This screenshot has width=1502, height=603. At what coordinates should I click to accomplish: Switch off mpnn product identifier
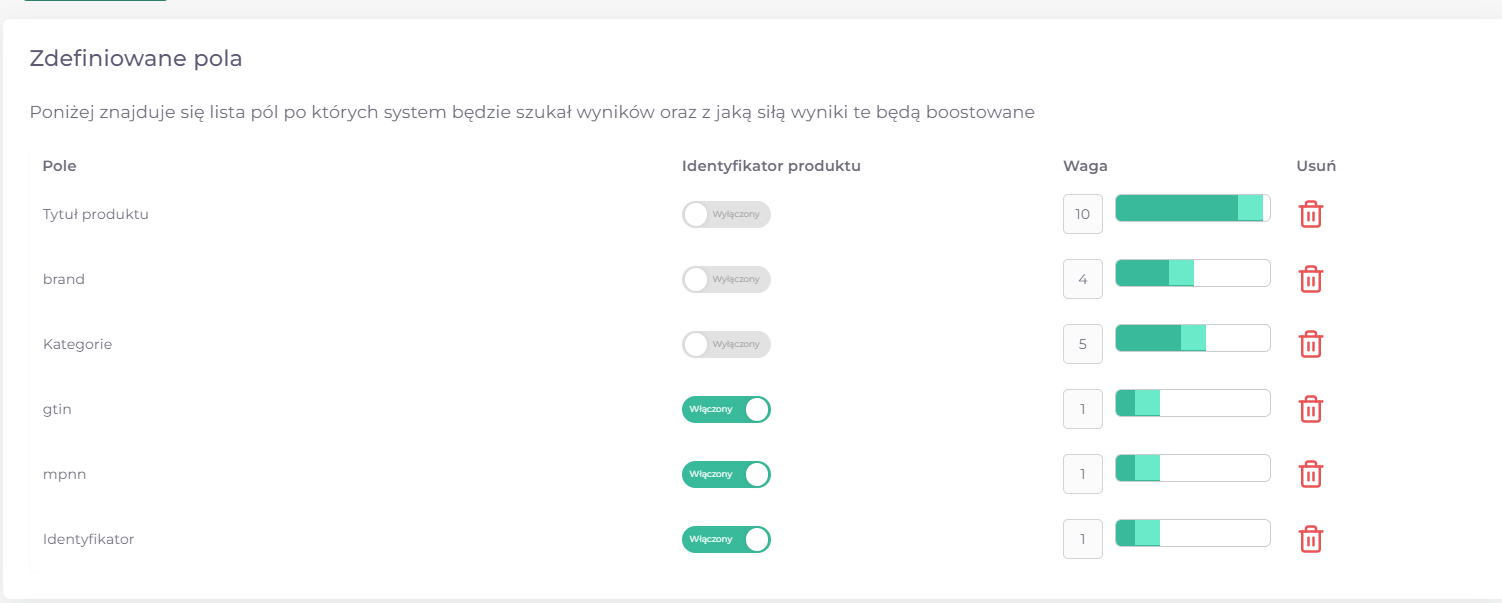[726, 474]
